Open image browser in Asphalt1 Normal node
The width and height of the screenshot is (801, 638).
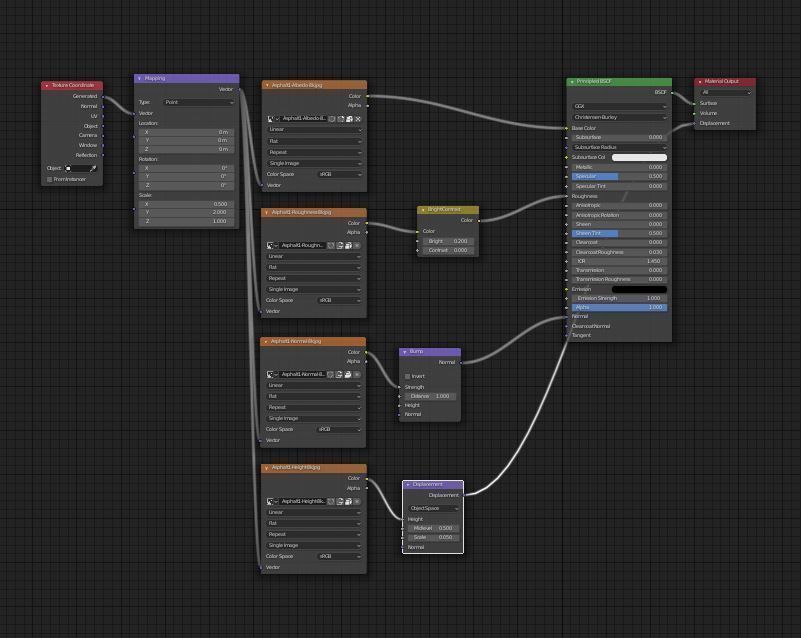(272, 374)
